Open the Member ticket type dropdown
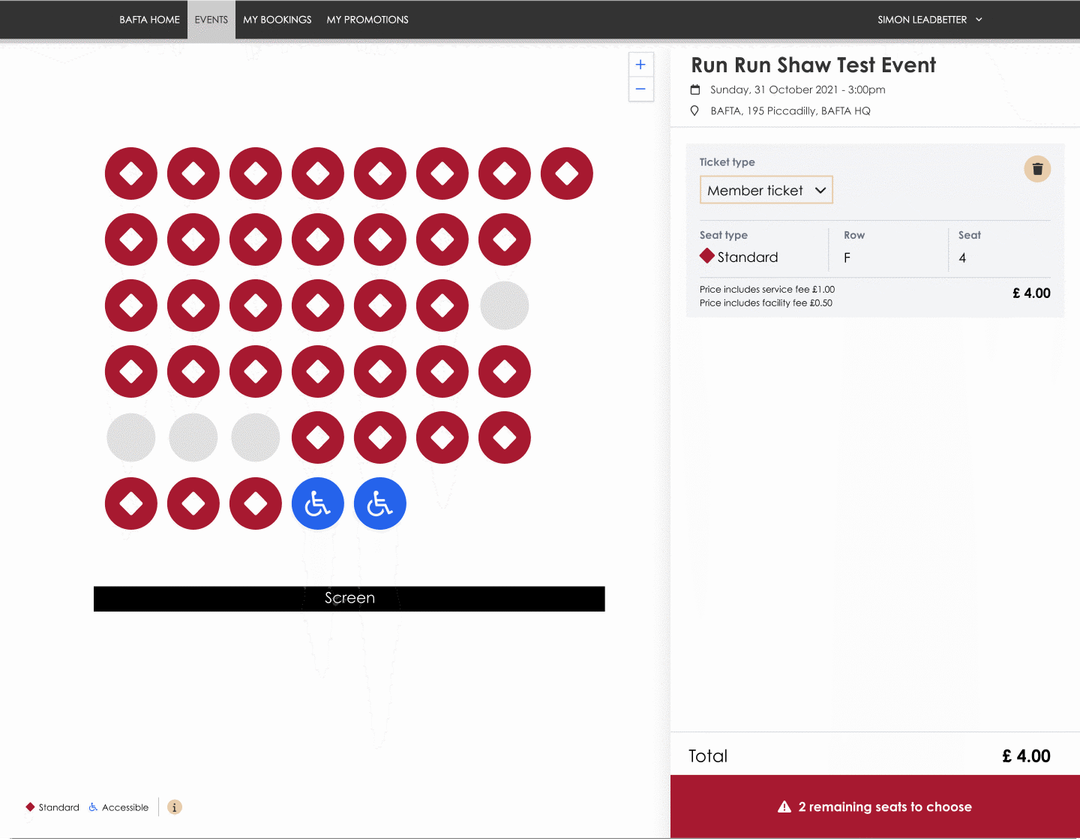 tap(766, 190)
